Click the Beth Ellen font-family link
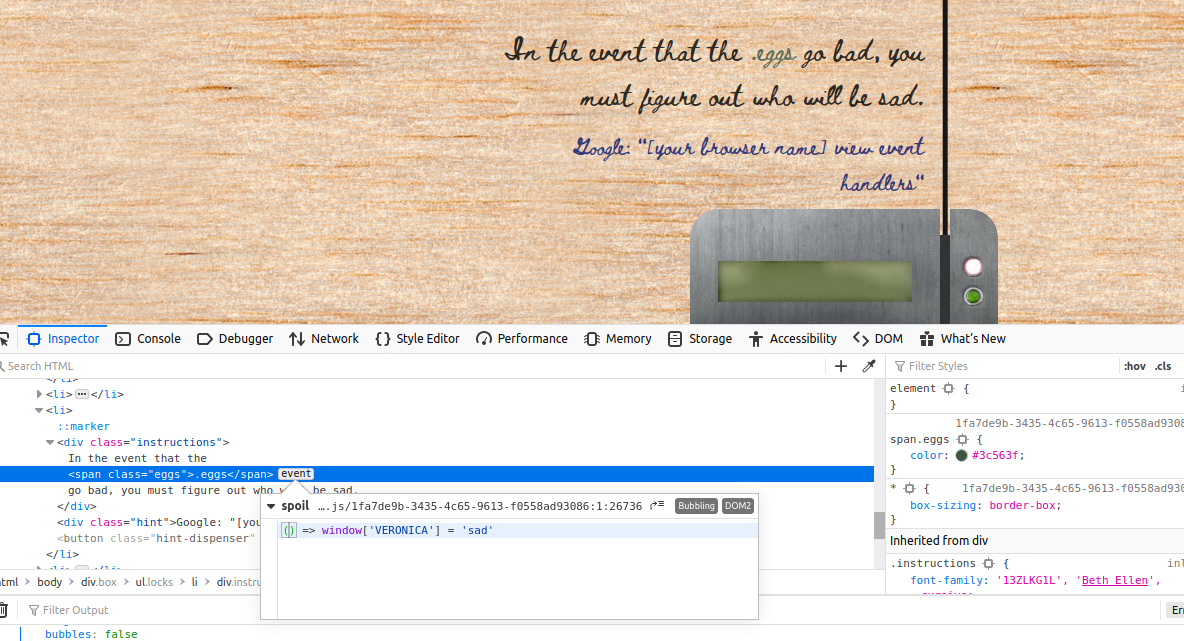Viewport: 1184px width, 641px height. 1115,581
